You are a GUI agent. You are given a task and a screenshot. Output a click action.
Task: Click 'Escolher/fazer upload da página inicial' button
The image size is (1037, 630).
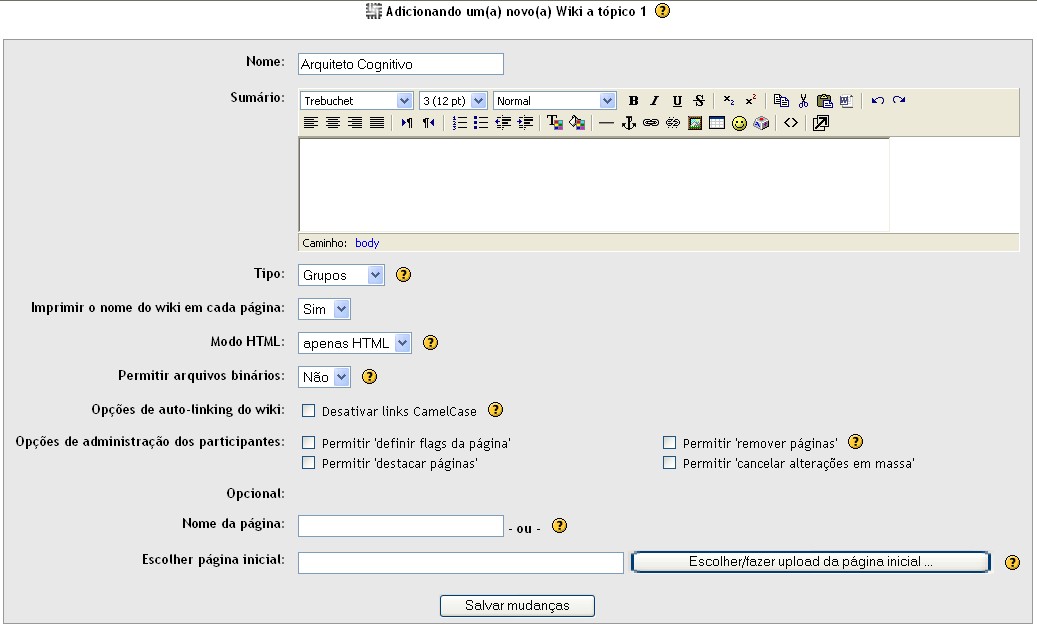tap(811, 562)
